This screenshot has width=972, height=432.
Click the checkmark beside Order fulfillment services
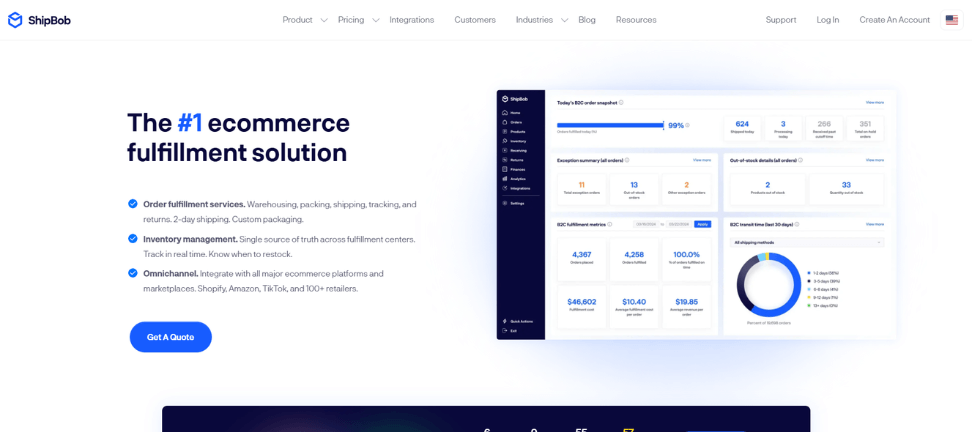tap(133, 203)
